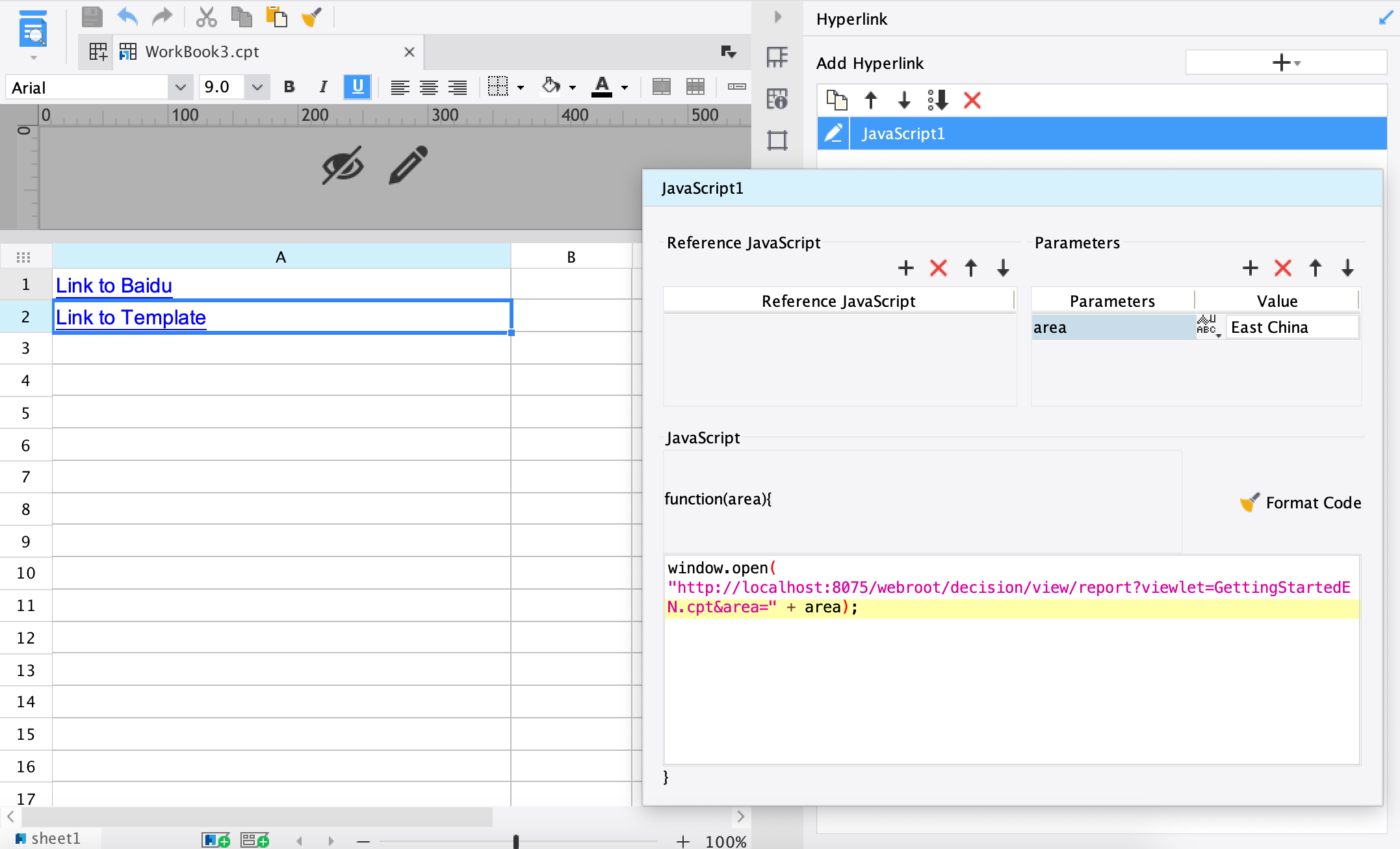Open the preview template icon
Viewport: 1400px width, 849px height.
(x=33, y=30)
